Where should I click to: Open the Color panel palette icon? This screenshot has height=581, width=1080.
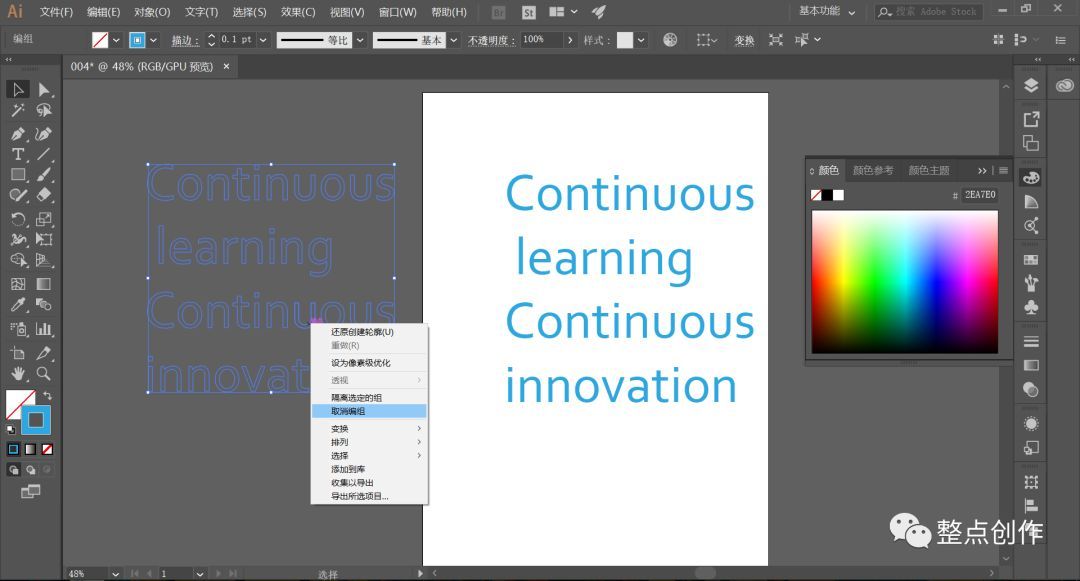[x=1031, y=178]
